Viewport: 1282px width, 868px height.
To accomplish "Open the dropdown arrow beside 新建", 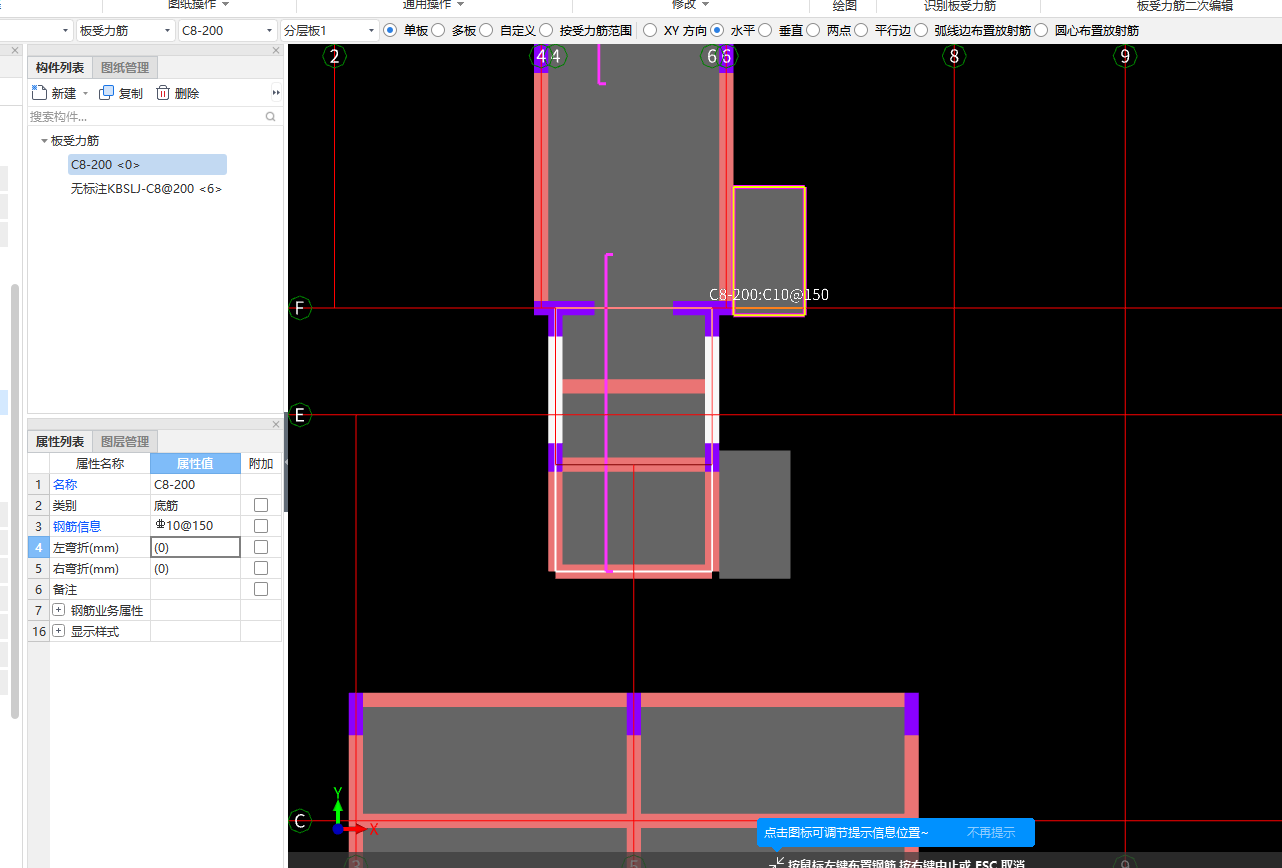I will tap(86, 93).
